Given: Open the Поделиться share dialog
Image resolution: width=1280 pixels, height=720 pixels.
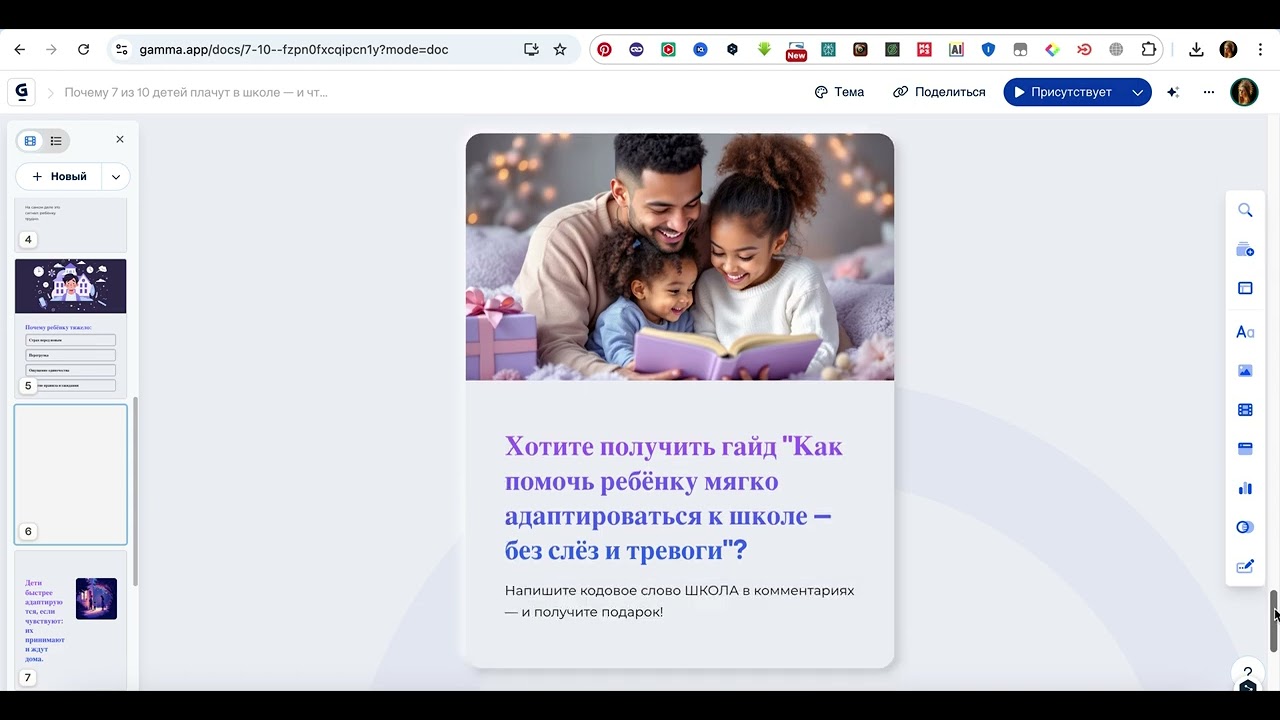Looking at the screenshot, I should point(939,92).
